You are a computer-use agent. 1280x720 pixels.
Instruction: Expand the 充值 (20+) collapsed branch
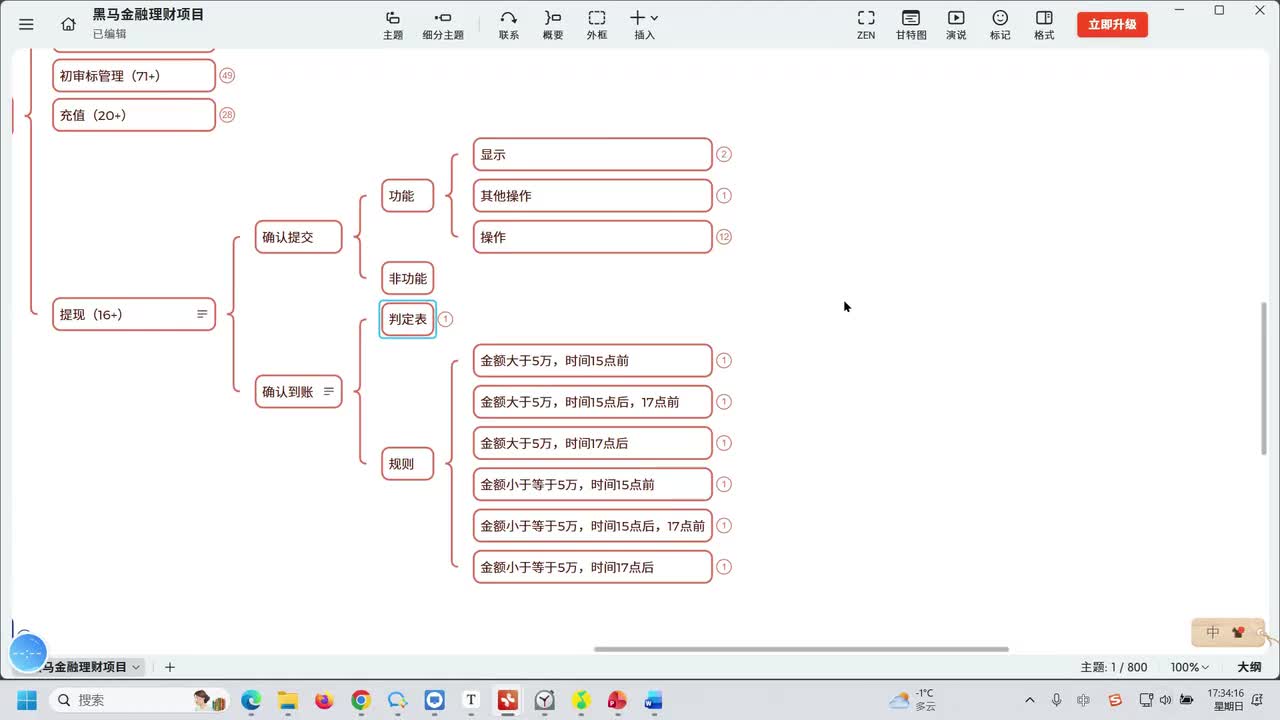[227, 115]
